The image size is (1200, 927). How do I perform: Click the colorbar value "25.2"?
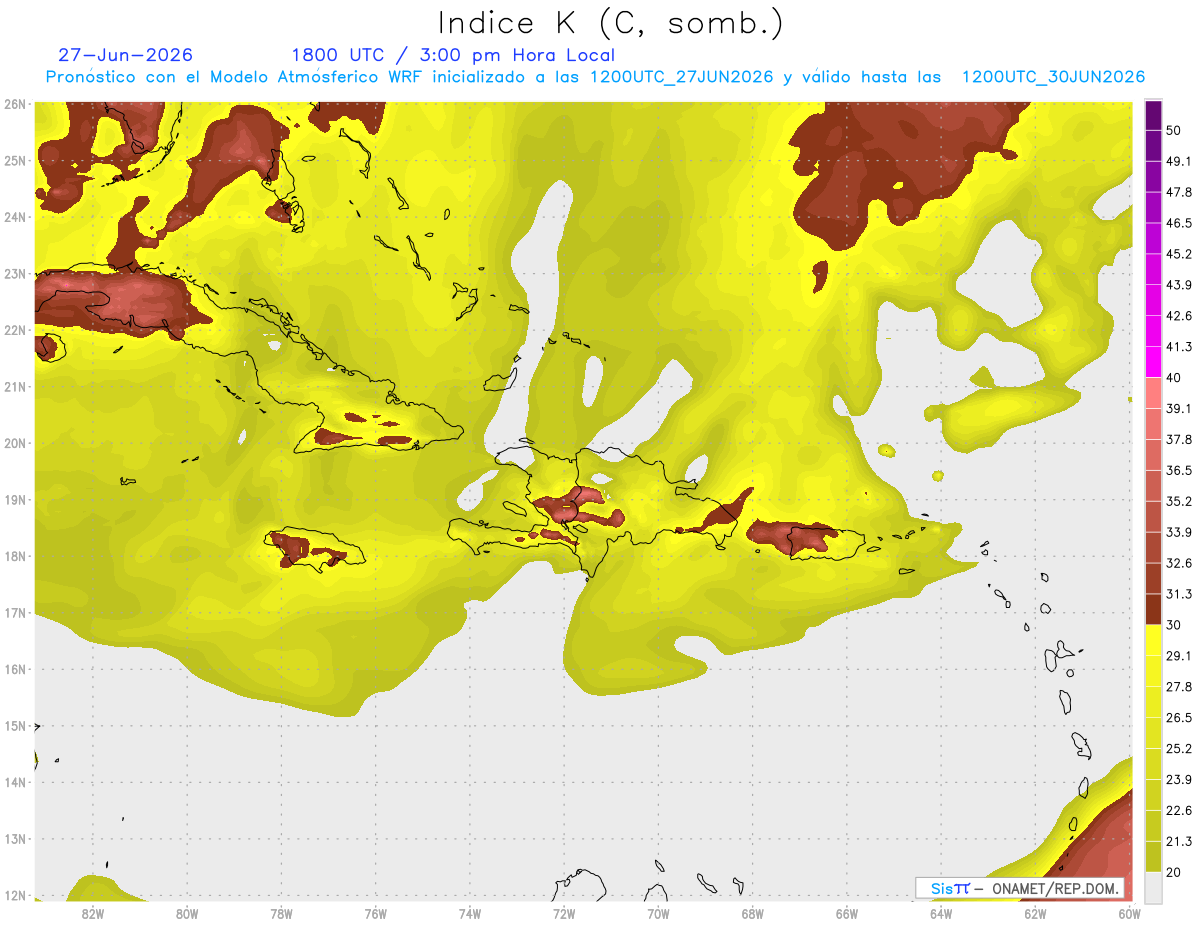pos(1178,748)
